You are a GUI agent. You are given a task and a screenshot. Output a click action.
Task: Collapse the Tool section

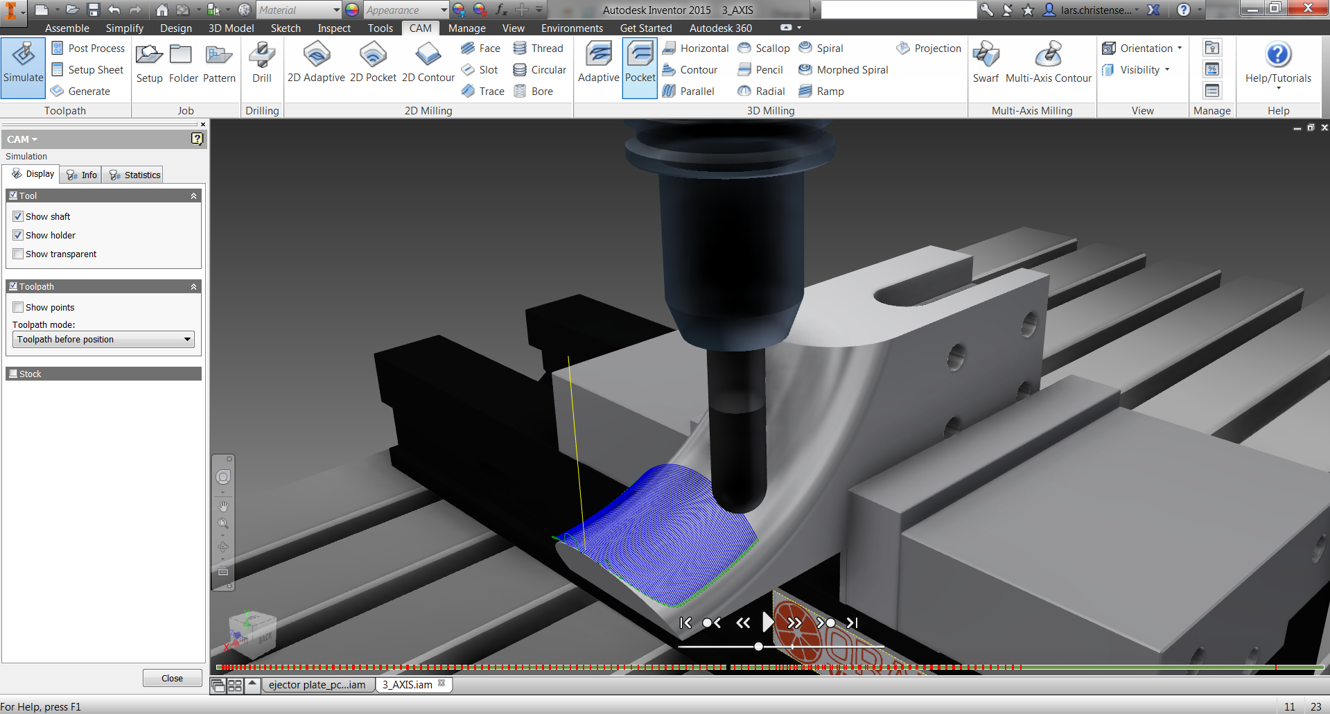[x=194, y=196]
